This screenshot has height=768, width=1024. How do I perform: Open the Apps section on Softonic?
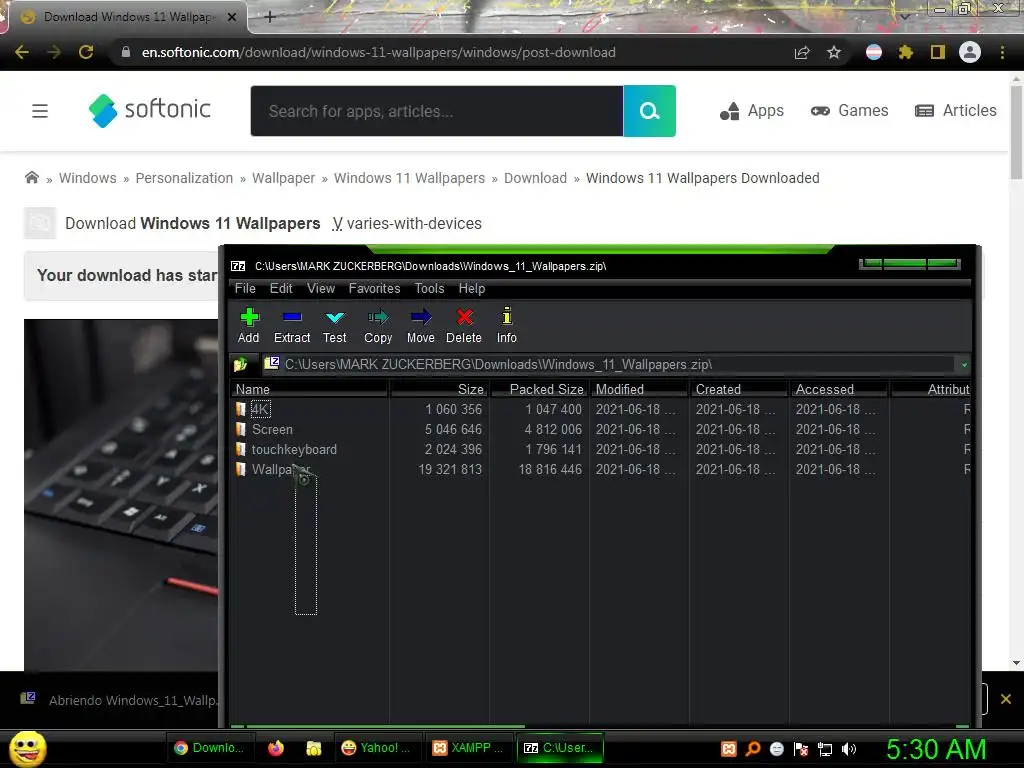coord(752,111)
